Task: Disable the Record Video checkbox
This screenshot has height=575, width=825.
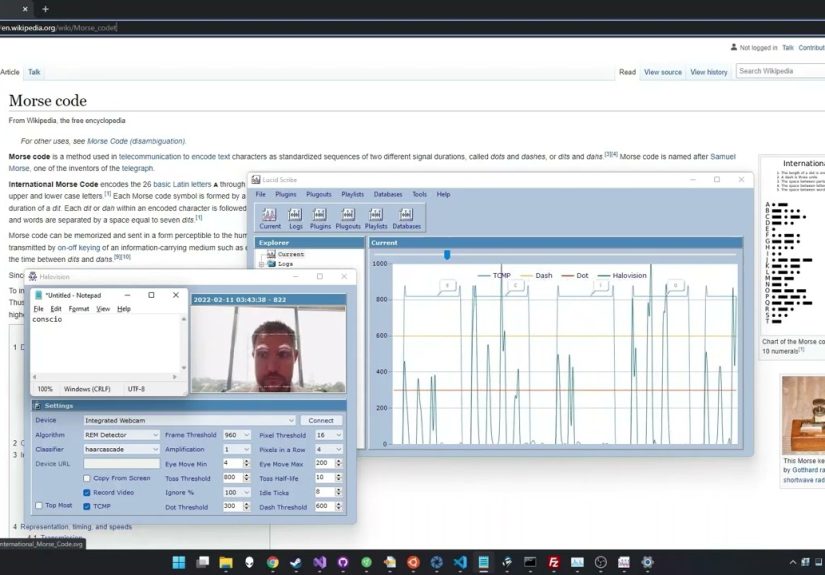Action: point(87,492)
